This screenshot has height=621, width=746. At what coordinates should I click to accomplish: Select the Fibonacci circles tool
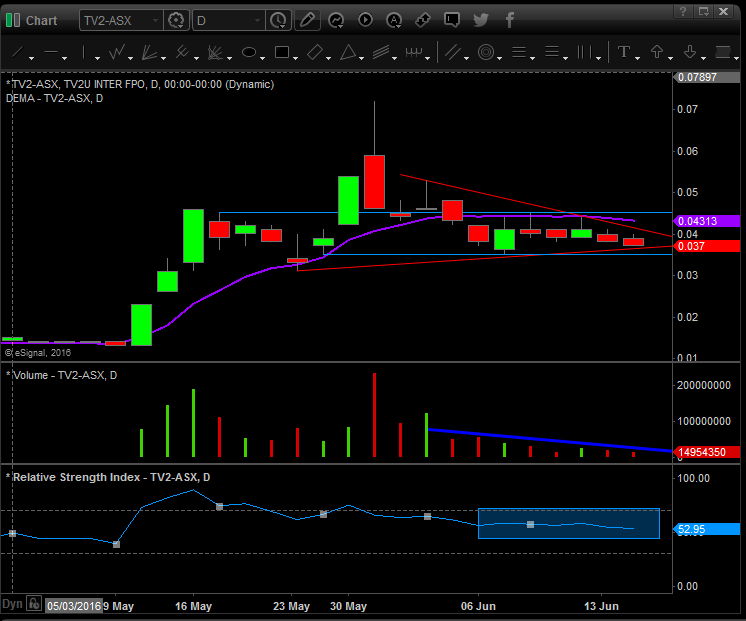pyautogui.click(x=486, y=52)
